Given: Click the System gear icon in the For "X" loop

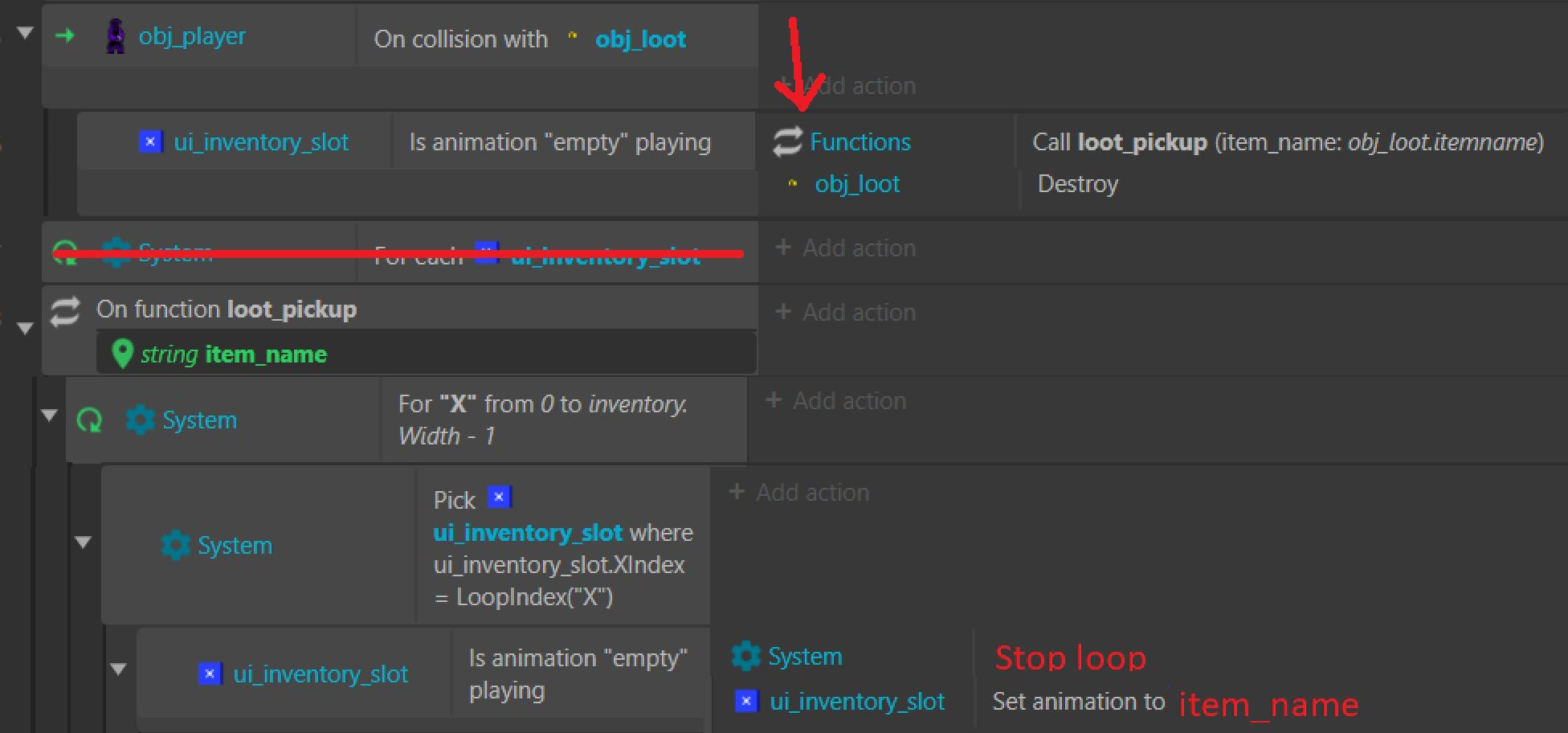Looking at the screenshot, I should (x=140, y=420).
